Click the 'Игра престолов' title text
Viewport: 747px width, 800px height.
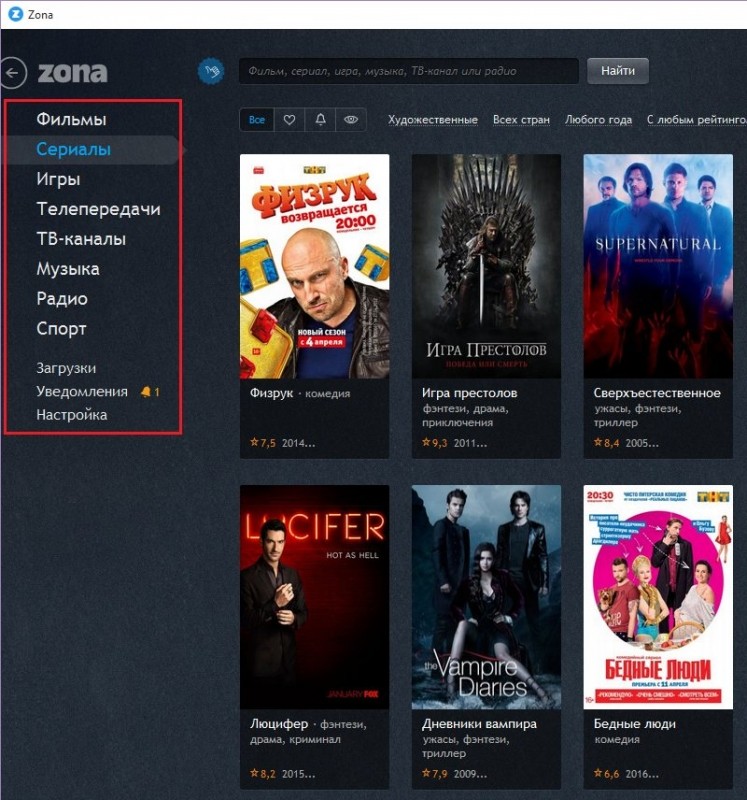click(x=469, y=393)
